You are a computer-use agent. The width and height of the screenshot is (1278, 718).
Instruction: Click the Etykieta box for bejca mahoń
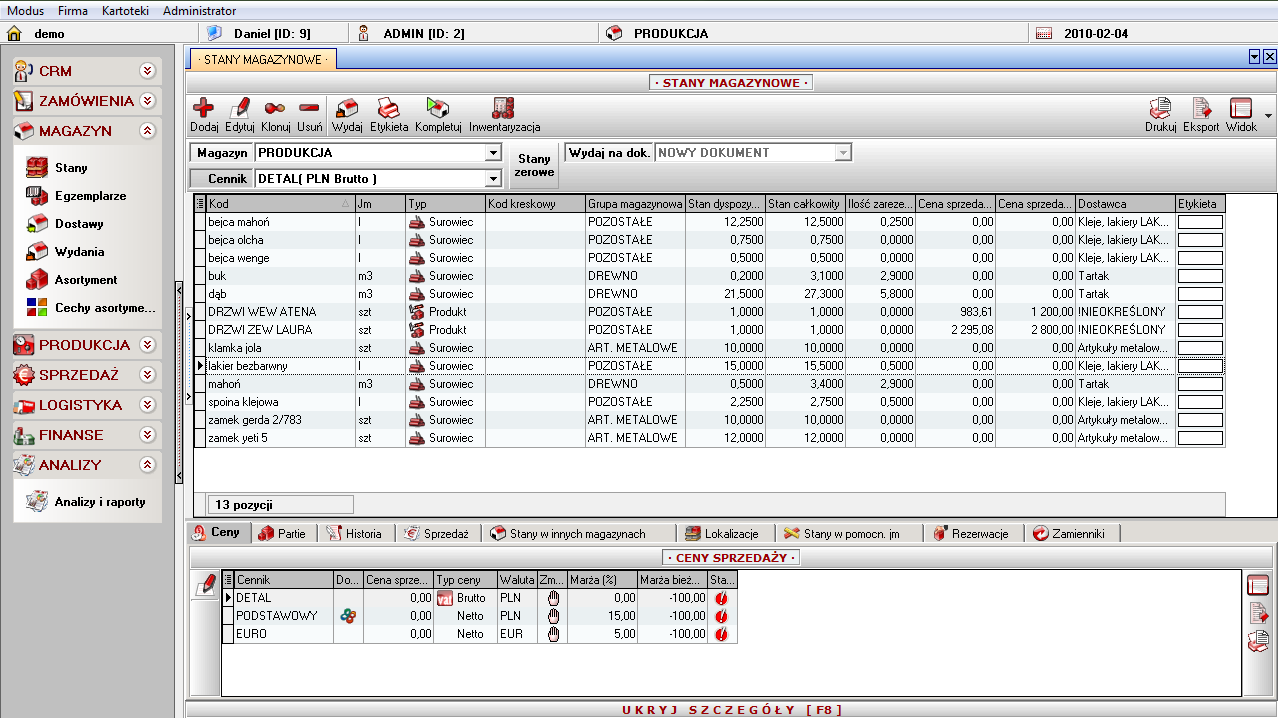[x=1200, y=222]
